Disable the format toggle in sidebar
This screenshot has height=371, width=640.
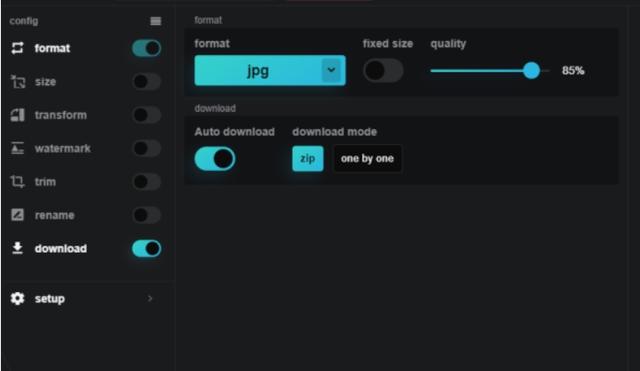coord(147,48)
